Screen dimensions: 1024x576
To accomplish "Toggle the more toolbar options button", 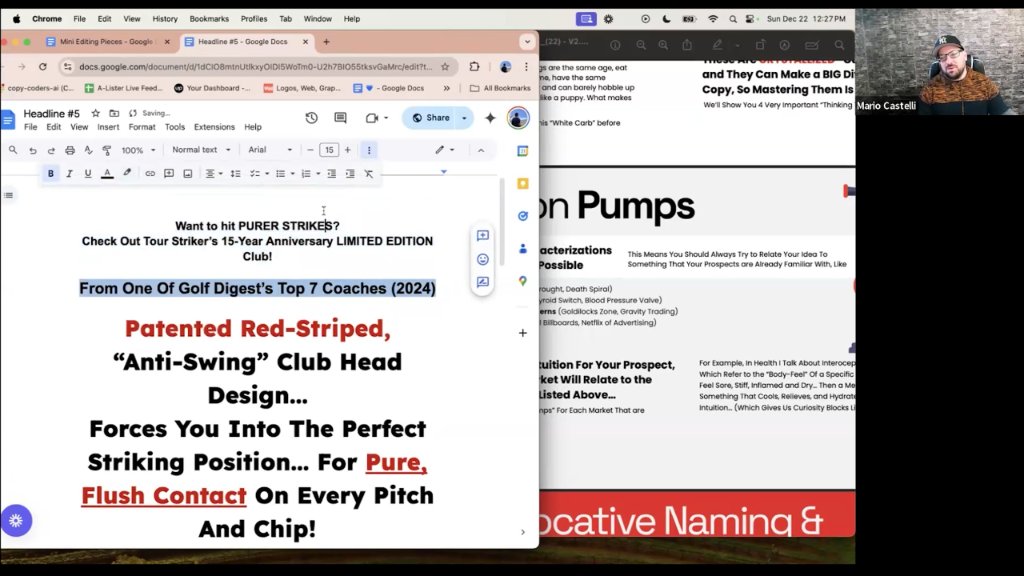I will [369, 150].
